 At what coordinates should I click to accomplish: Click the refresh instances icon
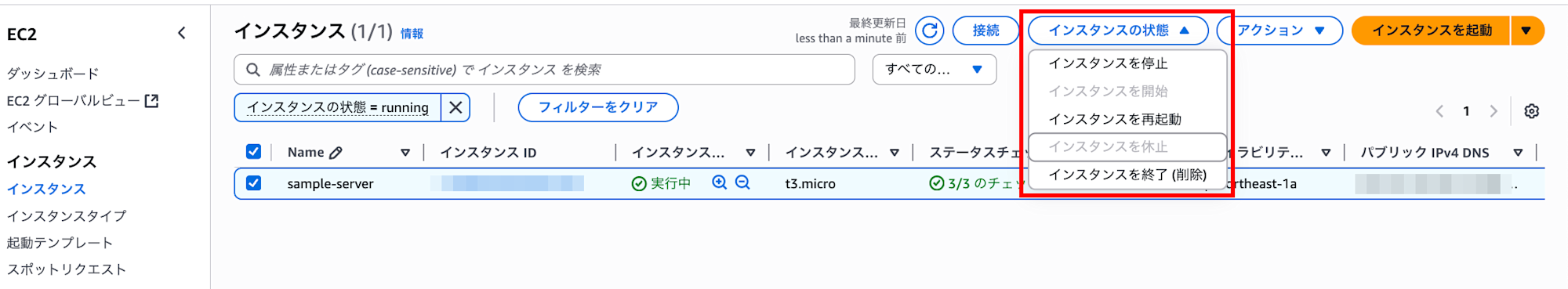929,31
